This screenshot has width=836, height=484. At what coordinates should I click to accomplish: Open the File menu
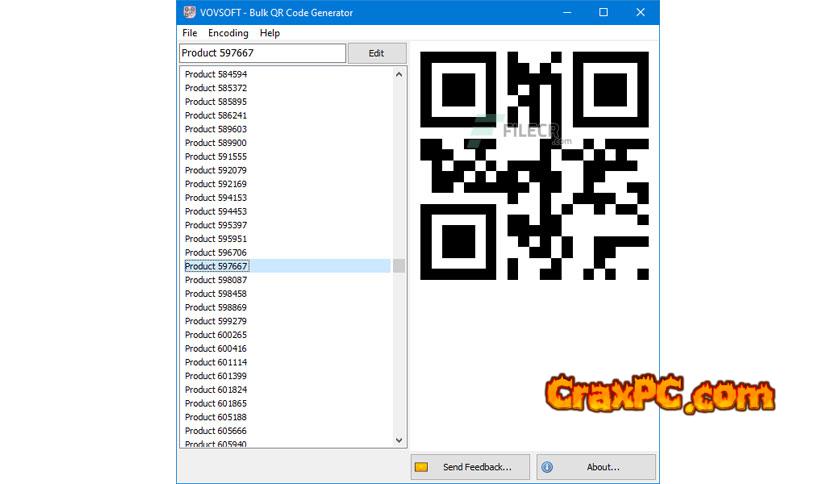[x=190, y=33]
